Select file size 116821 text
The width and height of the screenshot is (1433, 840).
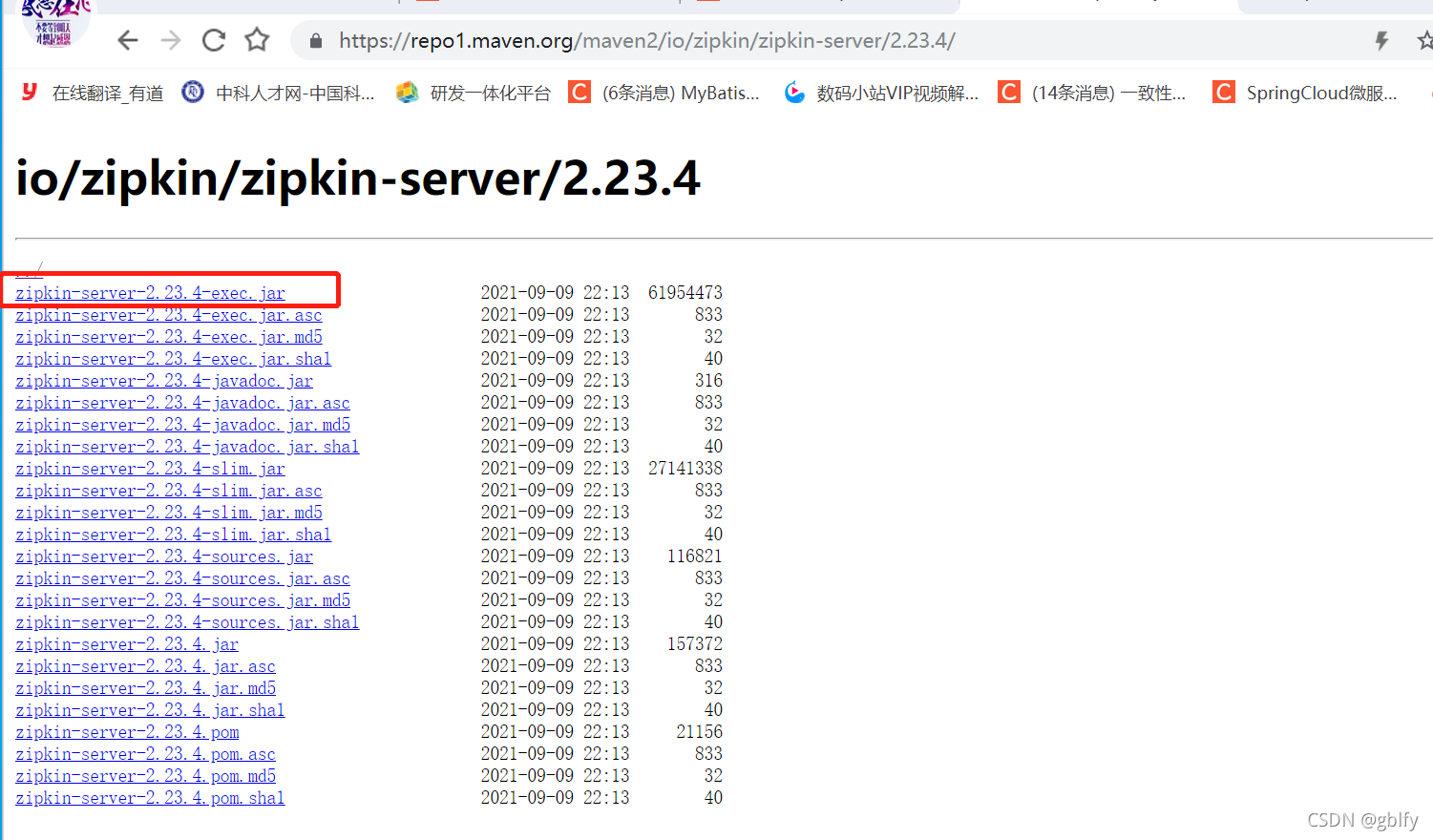click(x=695, y=556)
